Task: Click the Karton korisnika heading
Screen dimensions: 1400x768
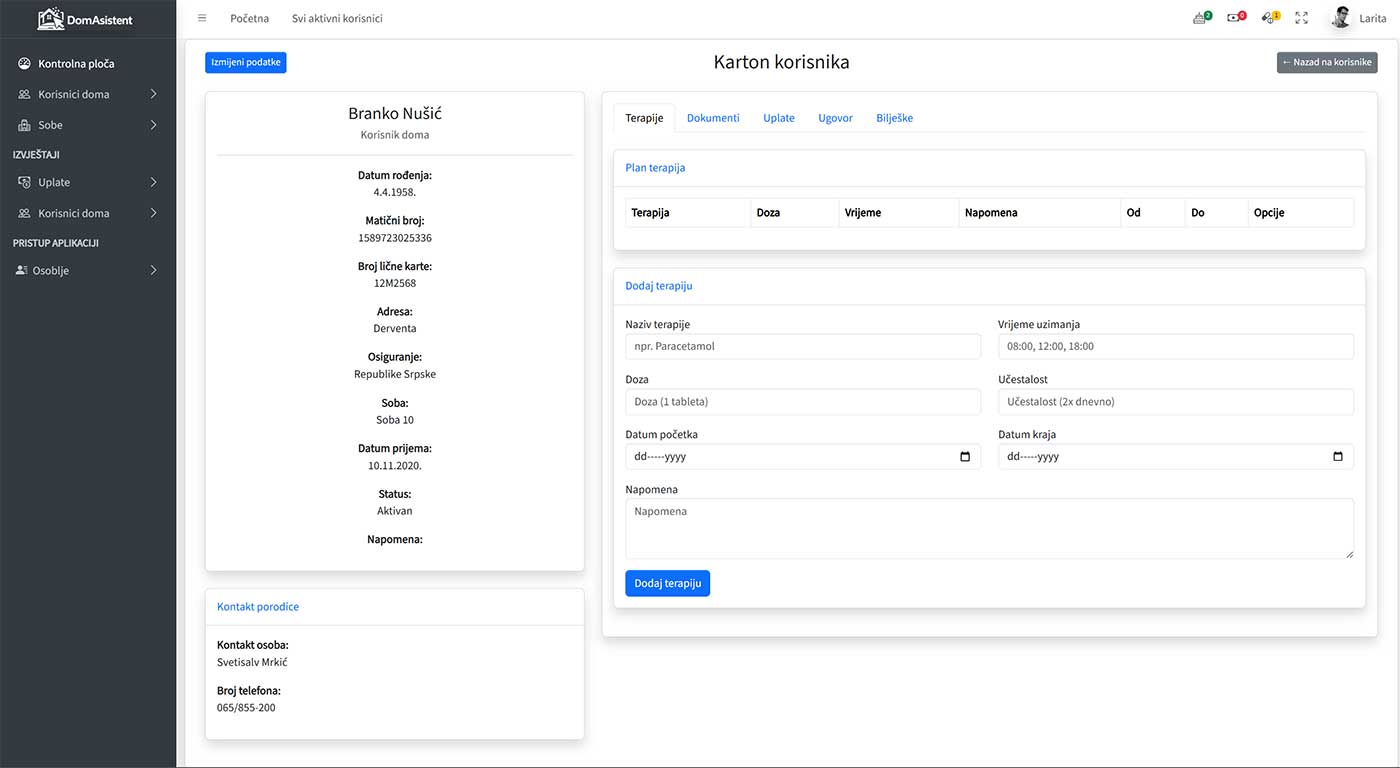Action: (x=781, y=62)
